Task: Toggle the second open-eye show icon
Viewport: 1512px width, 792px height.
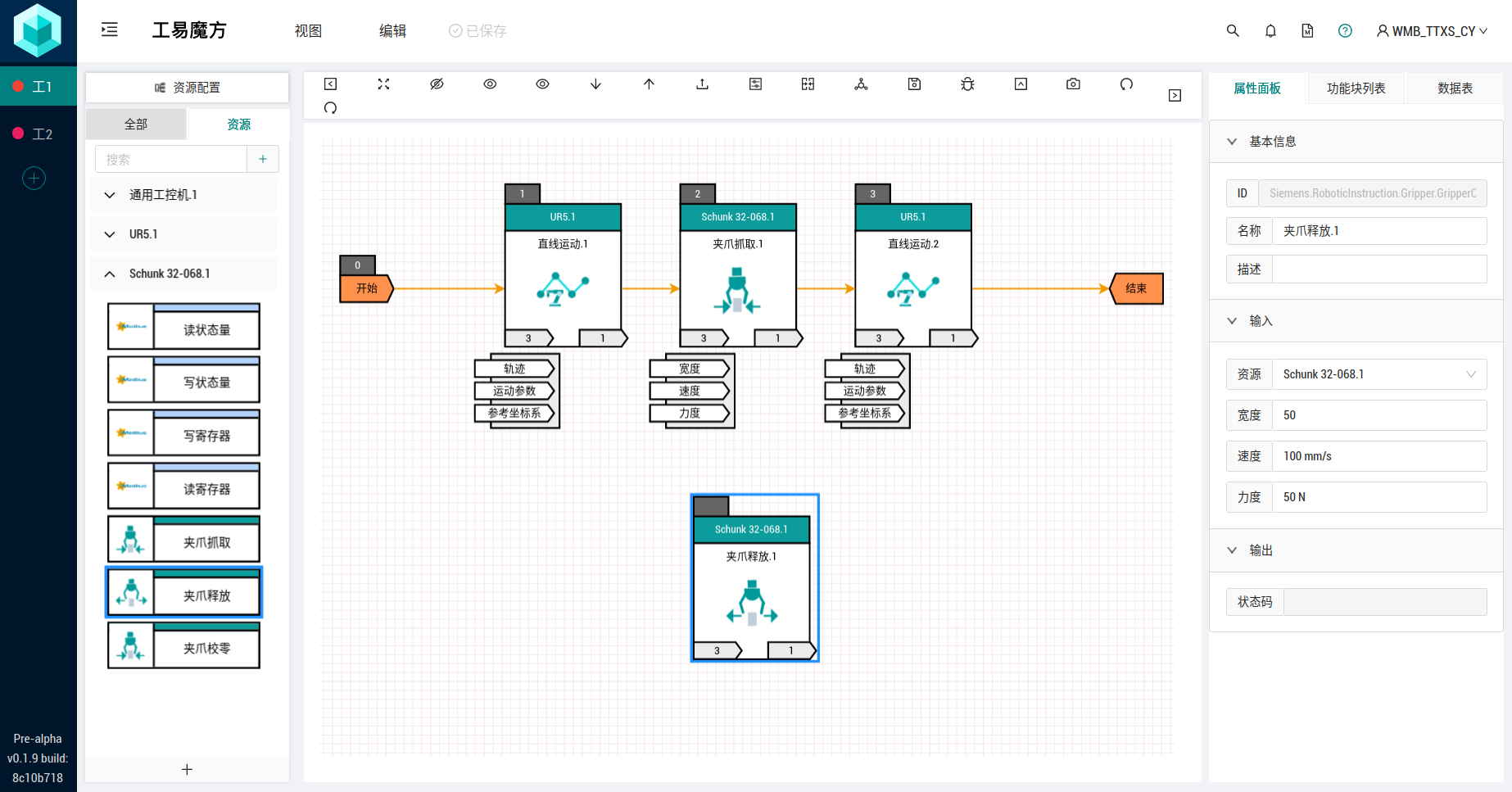Action: click(542, 84)
